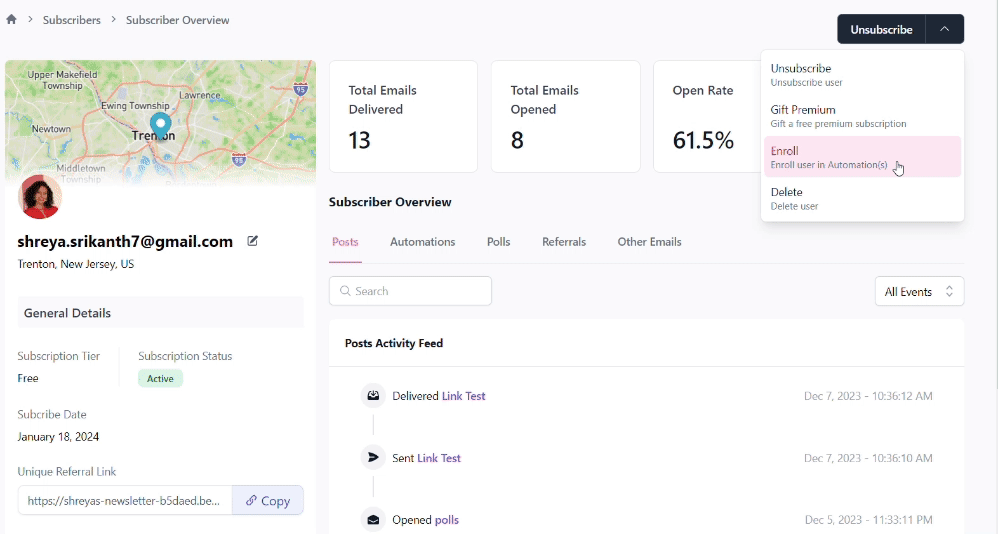Click the map location pin marker
Image resolution: width=998 pixels, height=534 pixels.
[160, 126]
